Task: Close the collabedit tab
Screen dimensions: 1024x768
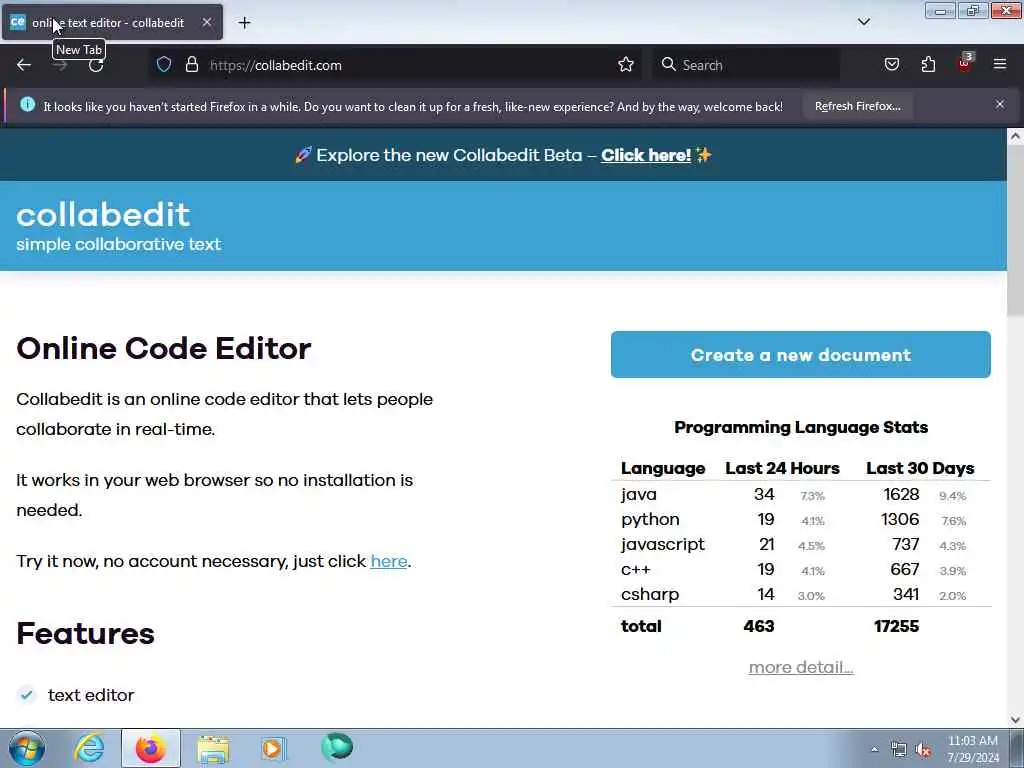Action: coord(206,22)
